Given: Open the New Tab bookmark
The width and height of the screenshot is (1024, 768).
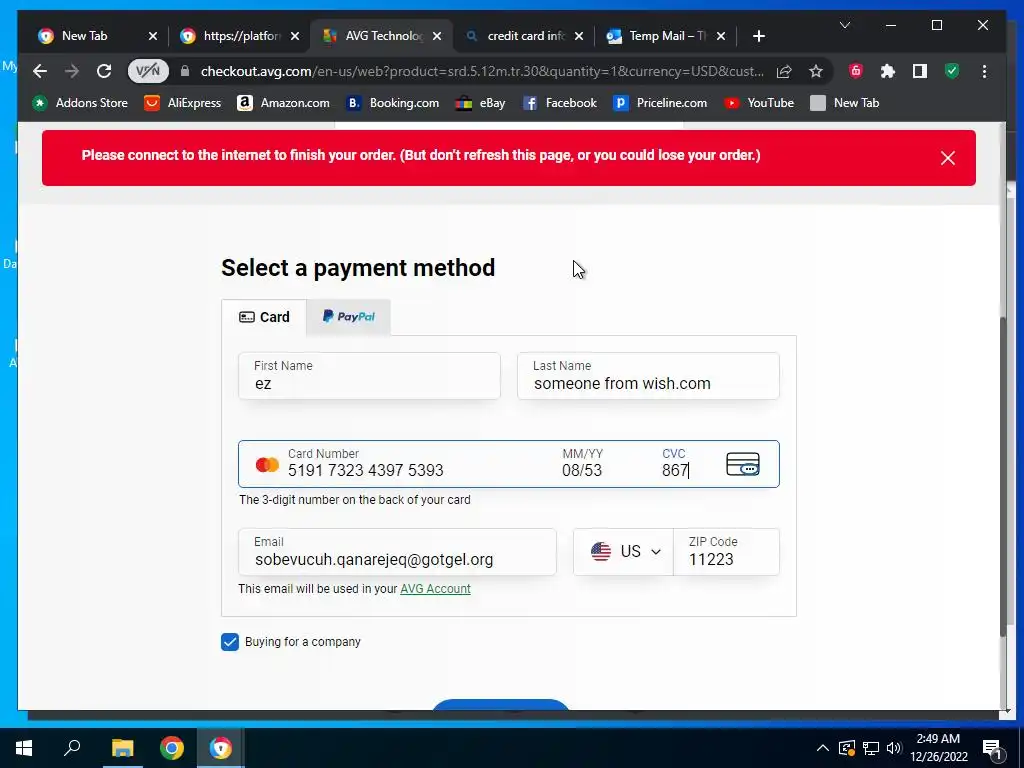Looking at the screenshot, I should tap(845, 103).
